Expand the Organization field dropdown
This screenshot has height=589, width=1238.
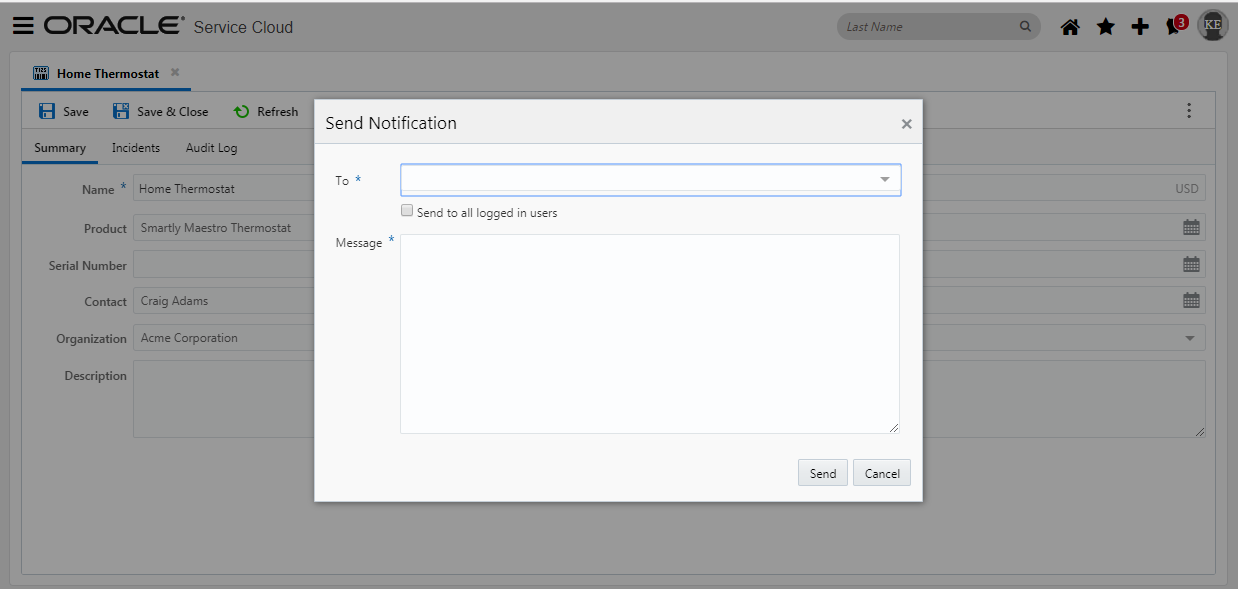(1191, 338)
